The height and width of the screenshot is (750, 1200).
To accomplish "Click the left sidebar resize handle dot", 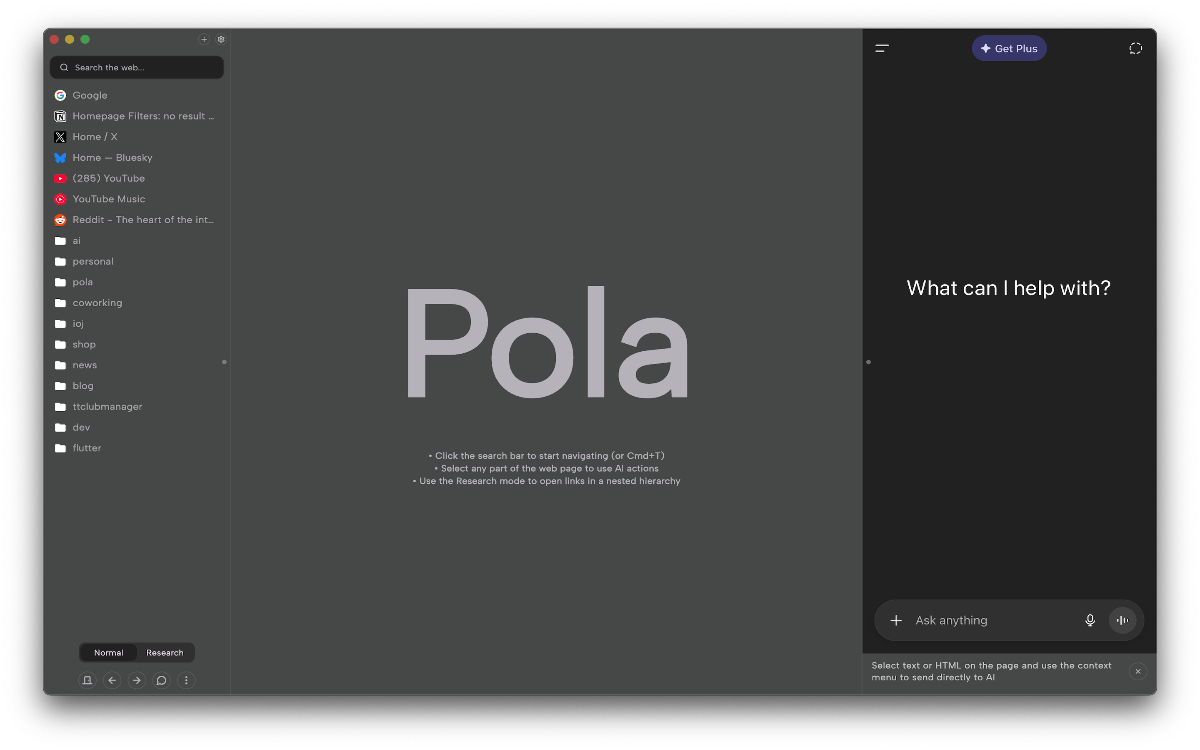I will (224, 362).
